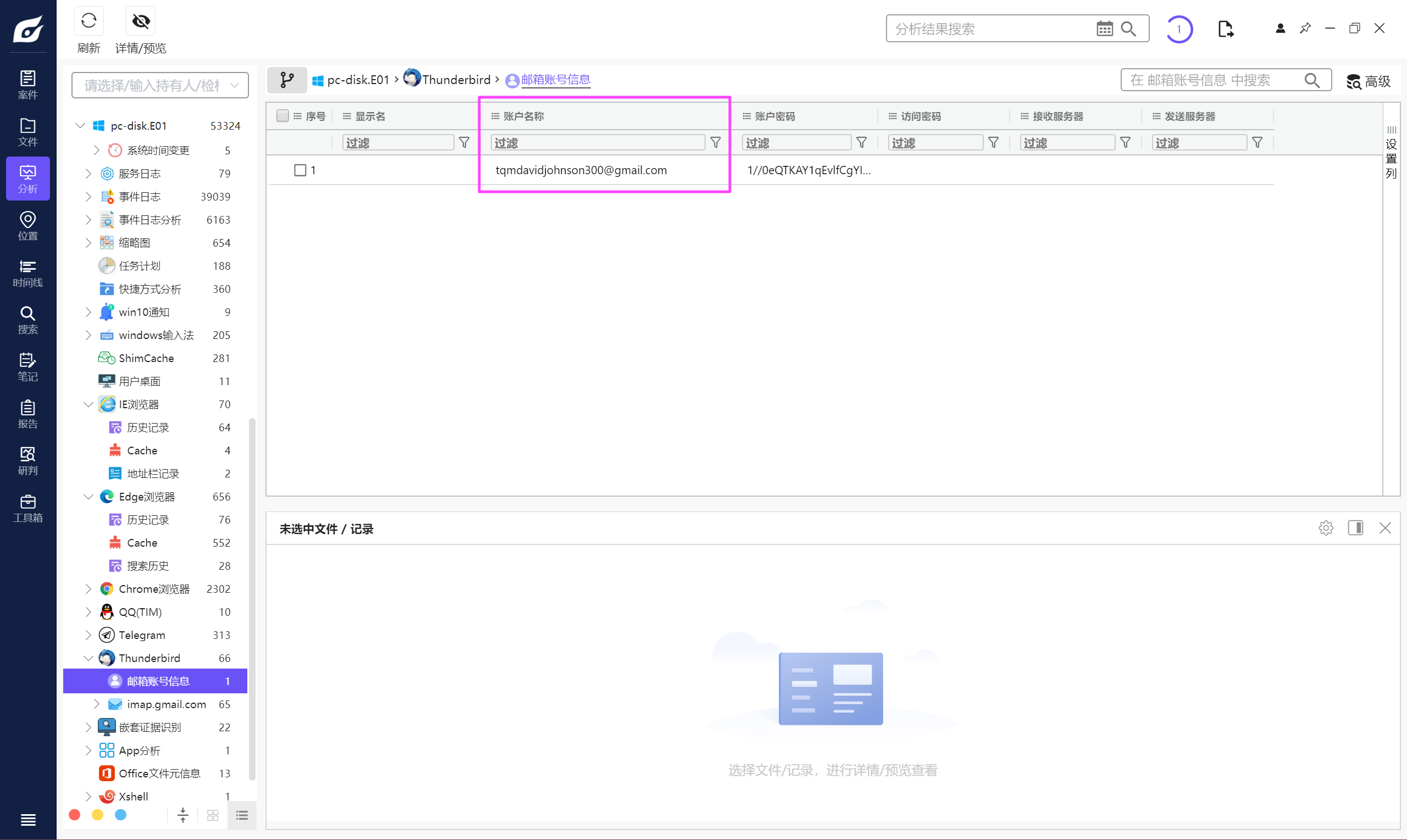Open preview panel settings gear
Screen dimensions: 1407x840
1326,528
